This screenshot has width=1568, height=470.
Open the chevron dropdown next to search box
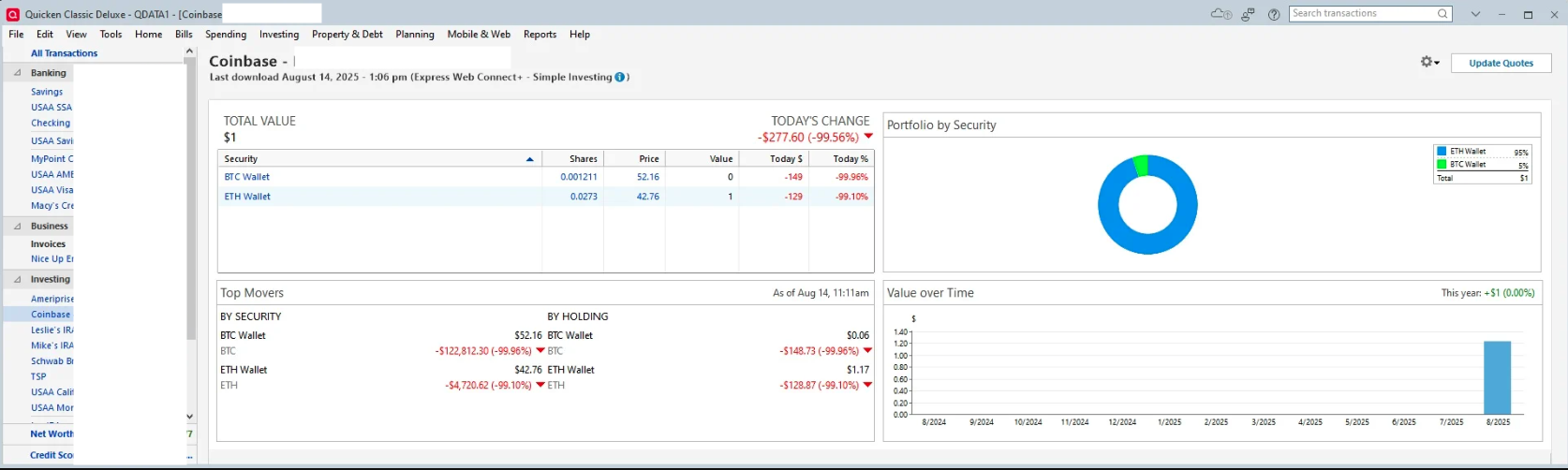pos(1475,14)
